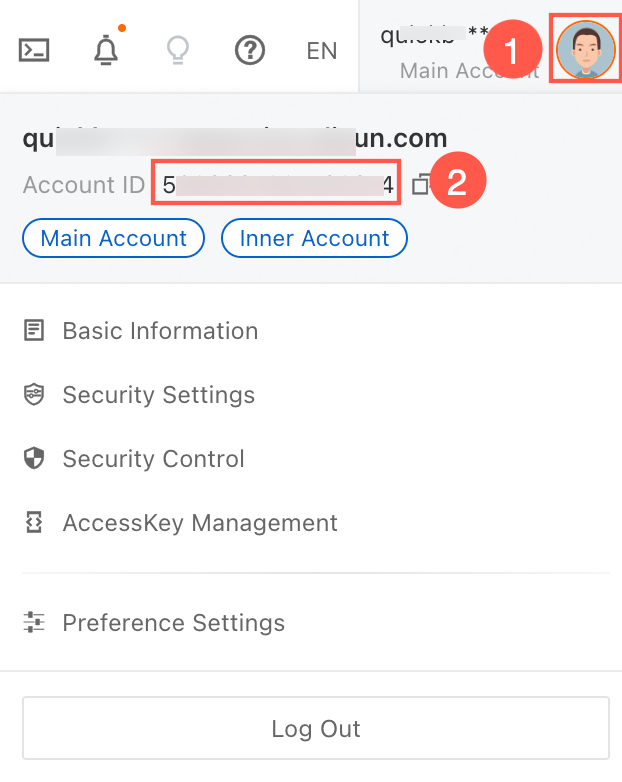Copy the Account ID with copy icon
This screenshot has width=622, height=782.
click(420, 185)
